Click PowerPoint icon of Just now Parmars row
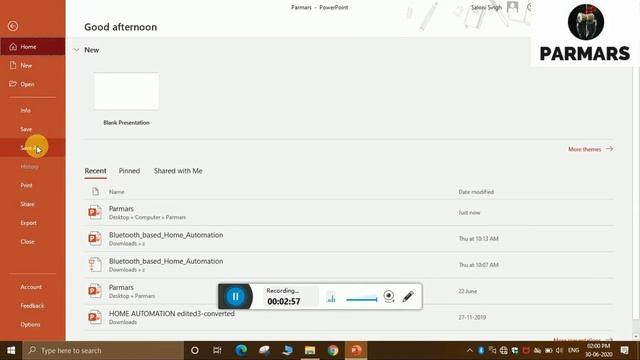 95,213
